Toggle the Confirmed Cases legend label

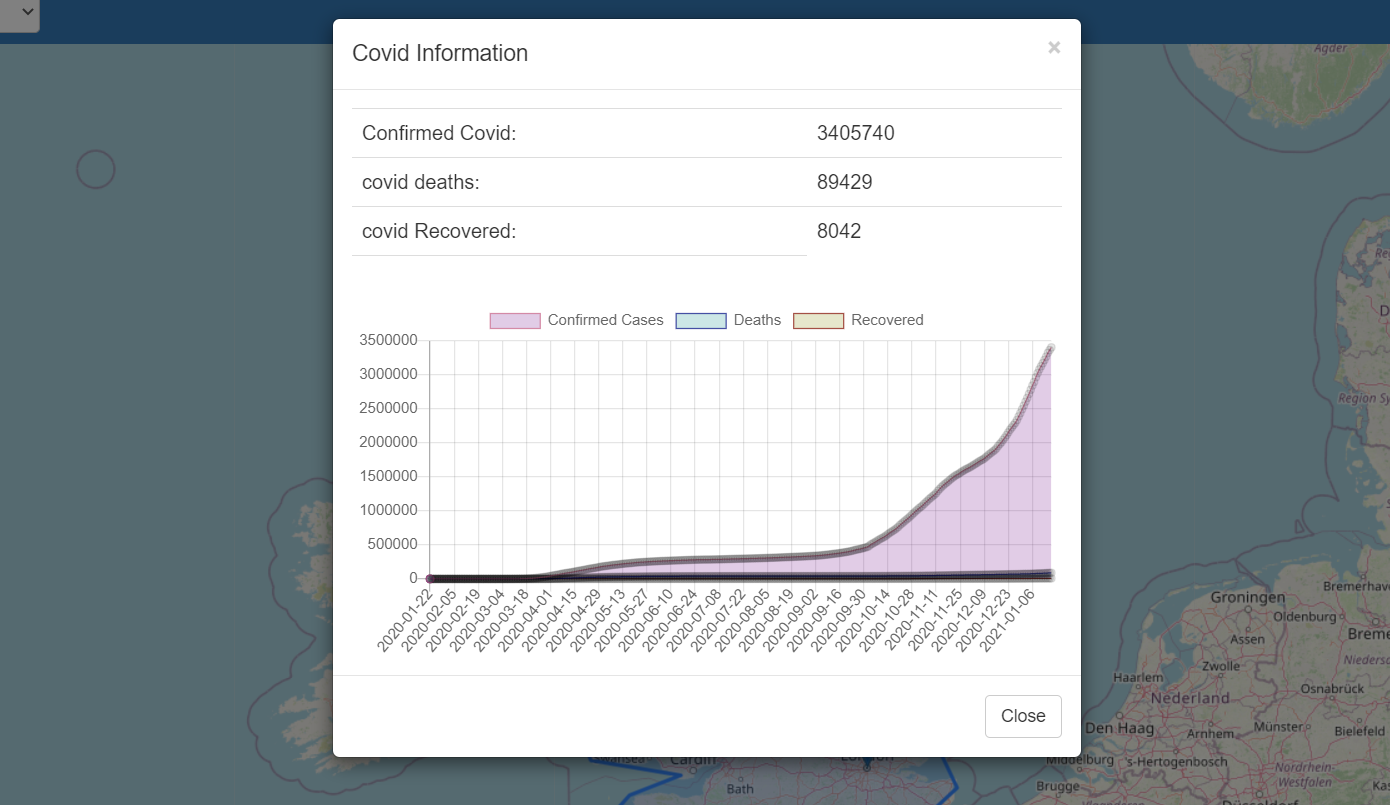pos(605,320)
